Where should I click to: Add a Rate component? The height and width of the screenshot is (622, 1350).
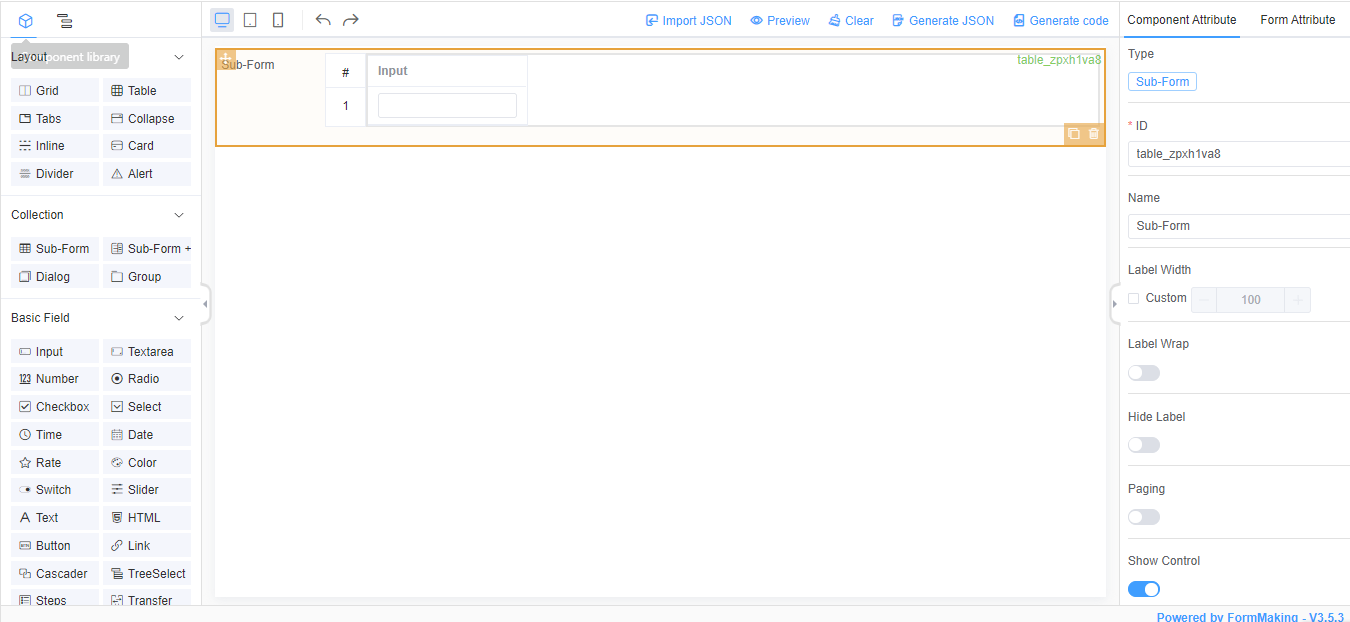coord(55,463)
